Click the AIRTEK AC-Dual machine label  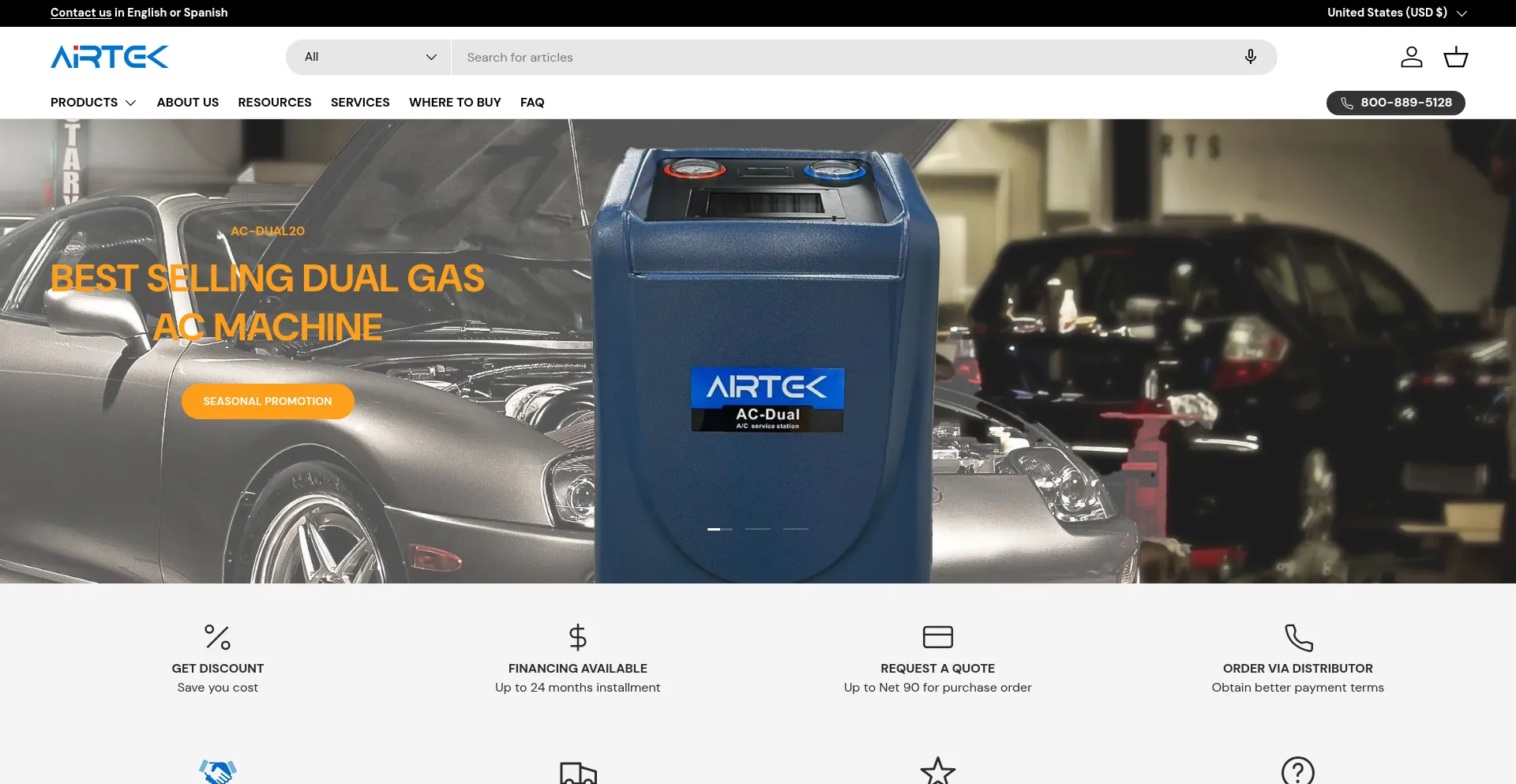767,400
